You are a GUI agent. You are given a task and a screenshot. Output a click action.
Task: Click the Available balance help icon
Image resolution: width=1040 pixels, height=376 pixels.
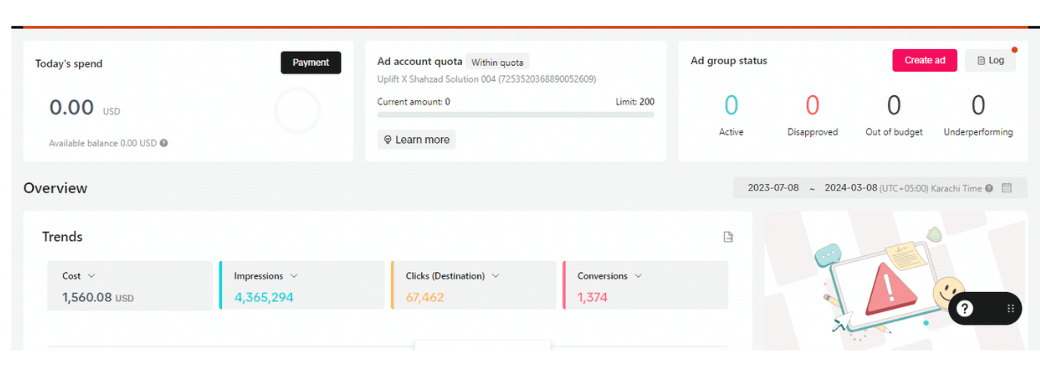(x=164, y=143)
